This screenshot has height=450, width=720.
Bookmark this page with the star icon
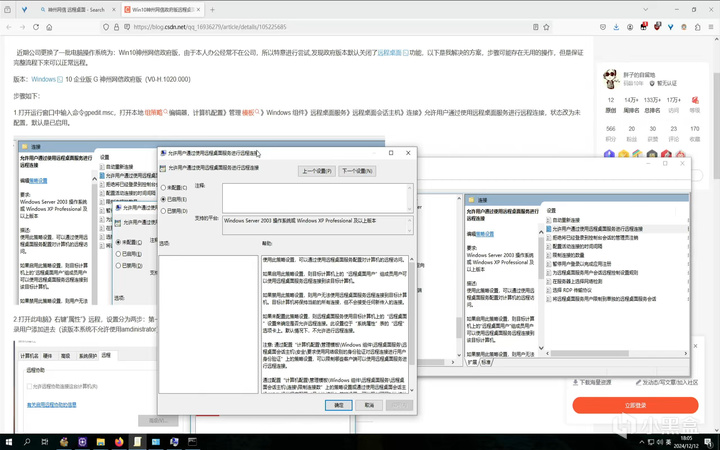pyautogui.click(x=546, y=27)
